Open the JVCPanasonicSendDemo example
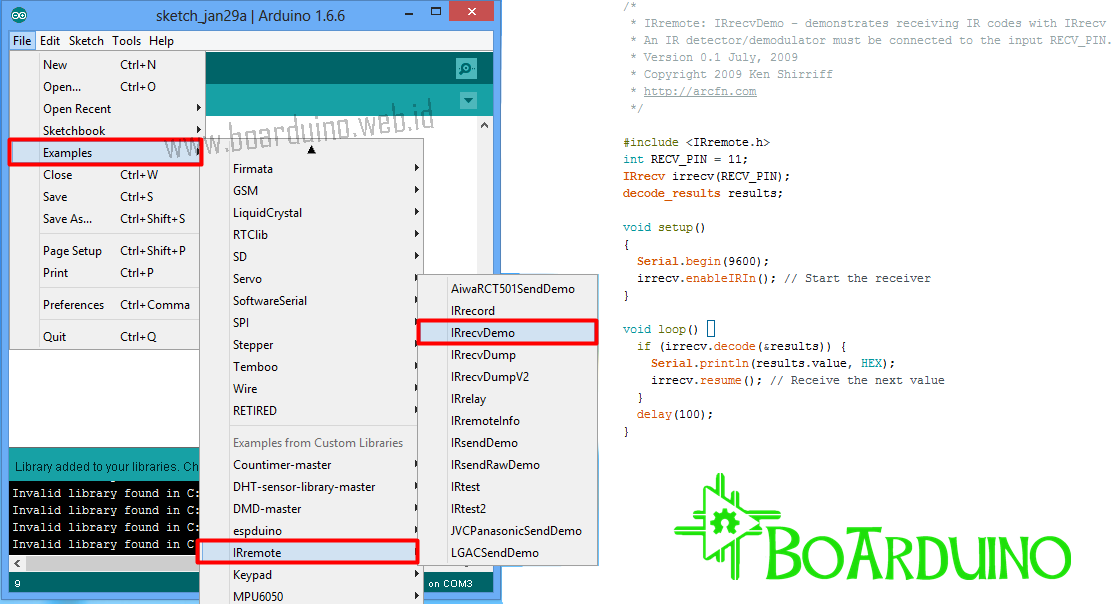The width and height of the screenshot is (1114, 604). point(507,531)
